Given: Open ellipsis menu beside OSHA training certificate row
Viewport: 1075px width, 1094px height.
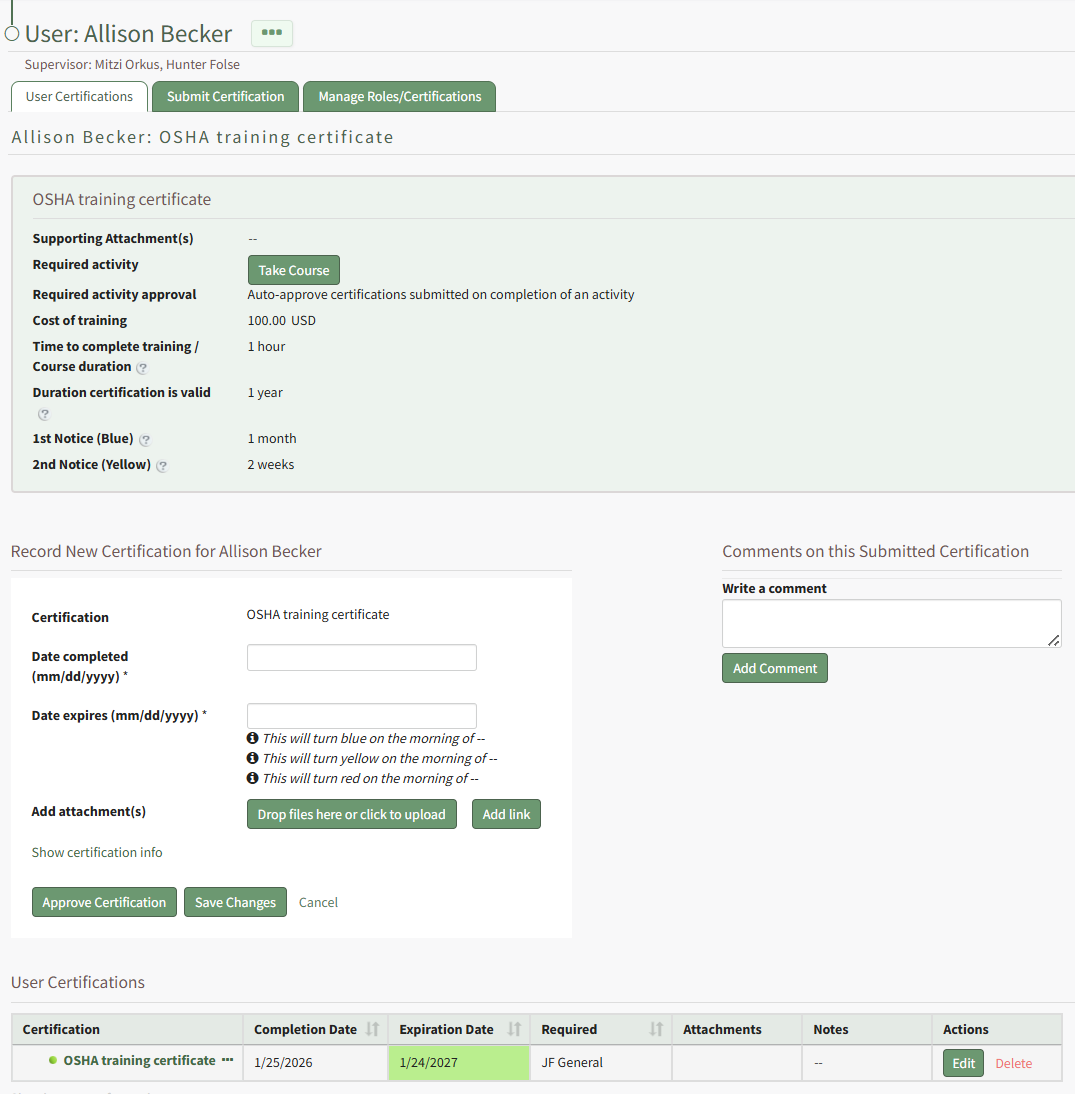Looking at the screenshot, I should pos(228,1060).
